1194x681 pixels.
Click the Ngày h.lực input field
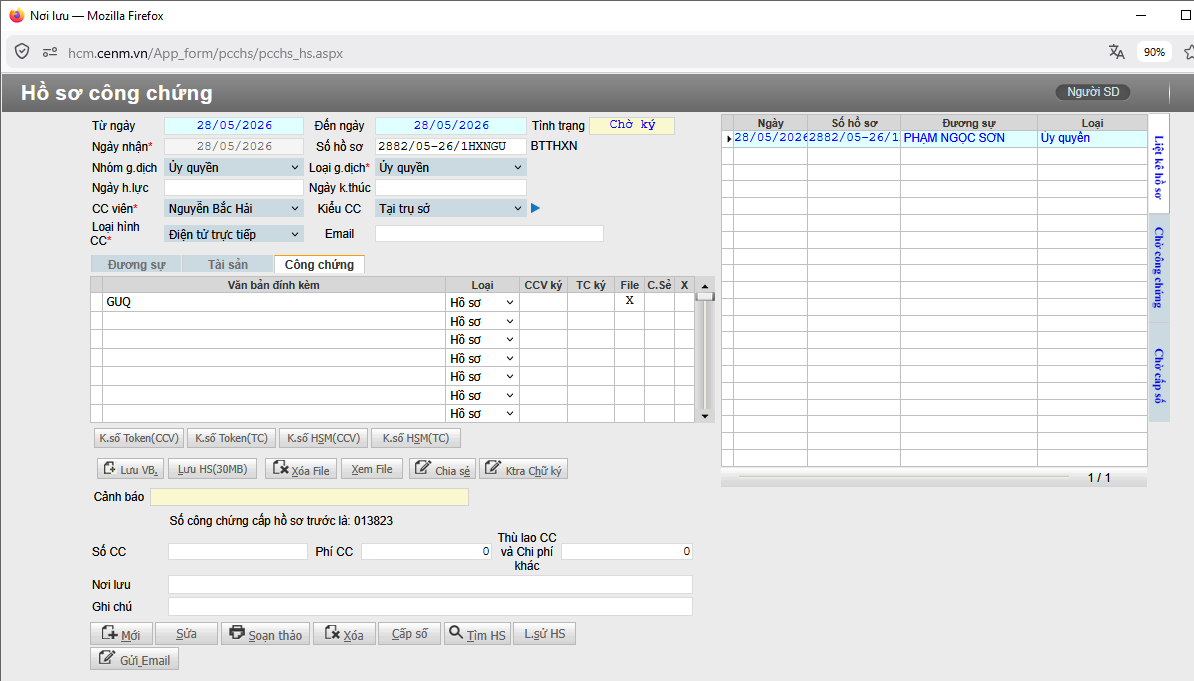point(234,187)
